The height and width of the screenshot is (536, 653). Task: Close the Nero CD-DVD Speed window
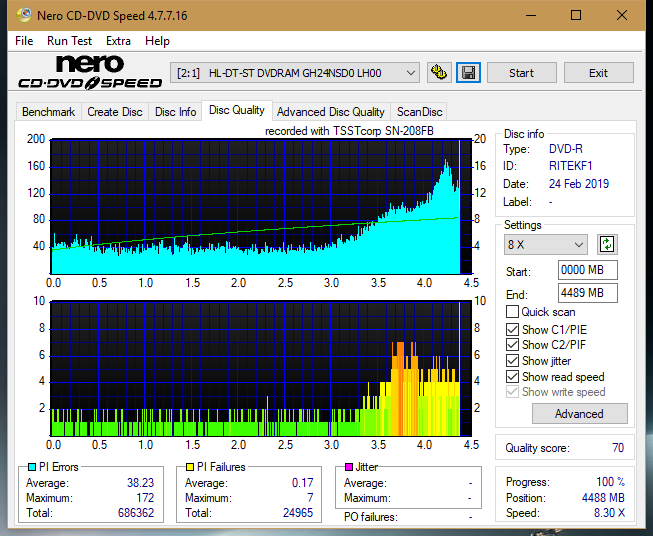[x=622, y=15]
